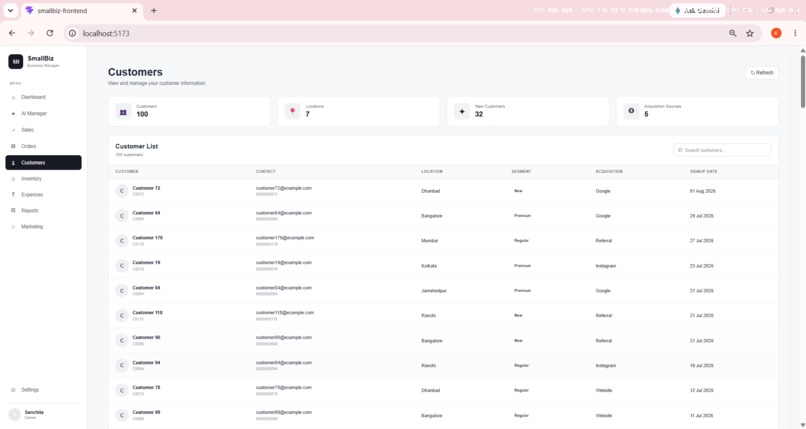Screen dimensions: 806x429
Task: Click the browser forward arrow
Action: tap(31, 33)
